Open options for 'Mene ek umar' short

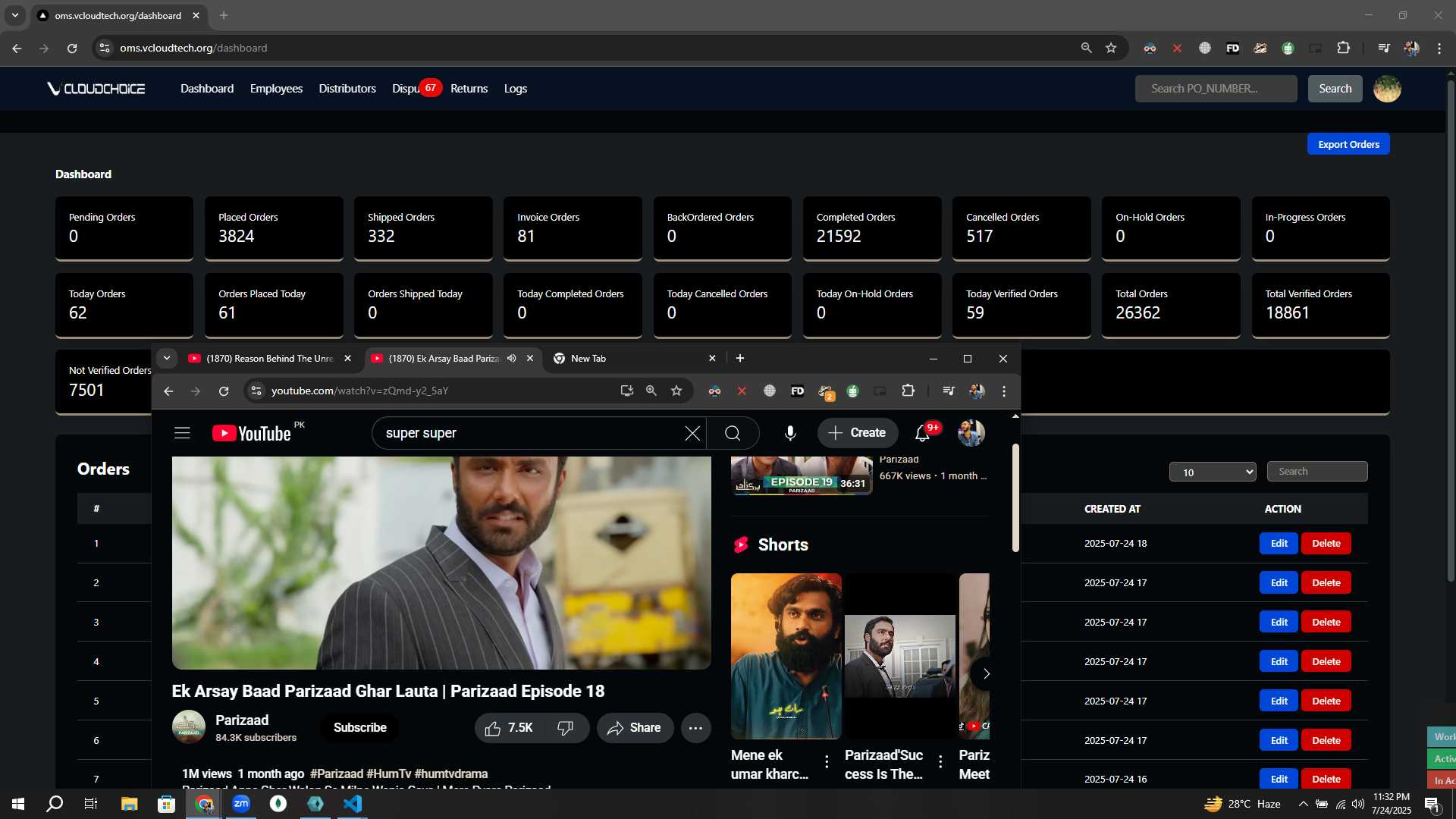click(827, 761)
